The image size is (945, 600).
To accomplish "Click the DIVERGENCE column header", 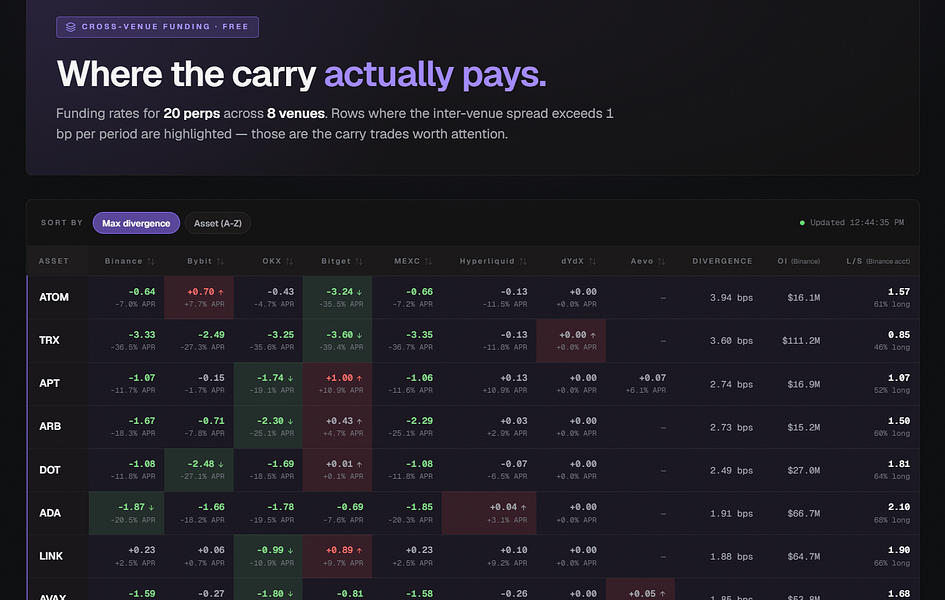I will (722, 261).
